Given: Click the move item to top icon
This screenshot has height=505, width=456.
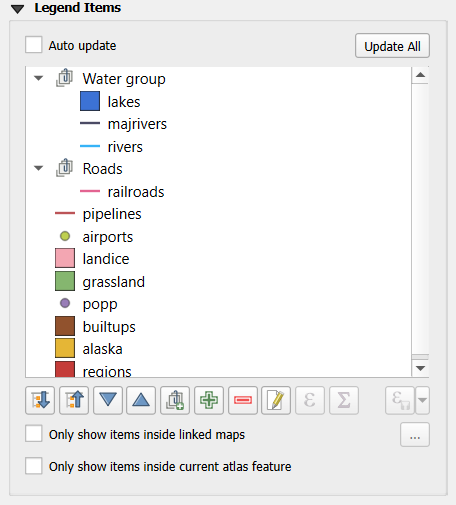Looking at the screenshot, I should (74, 400).
